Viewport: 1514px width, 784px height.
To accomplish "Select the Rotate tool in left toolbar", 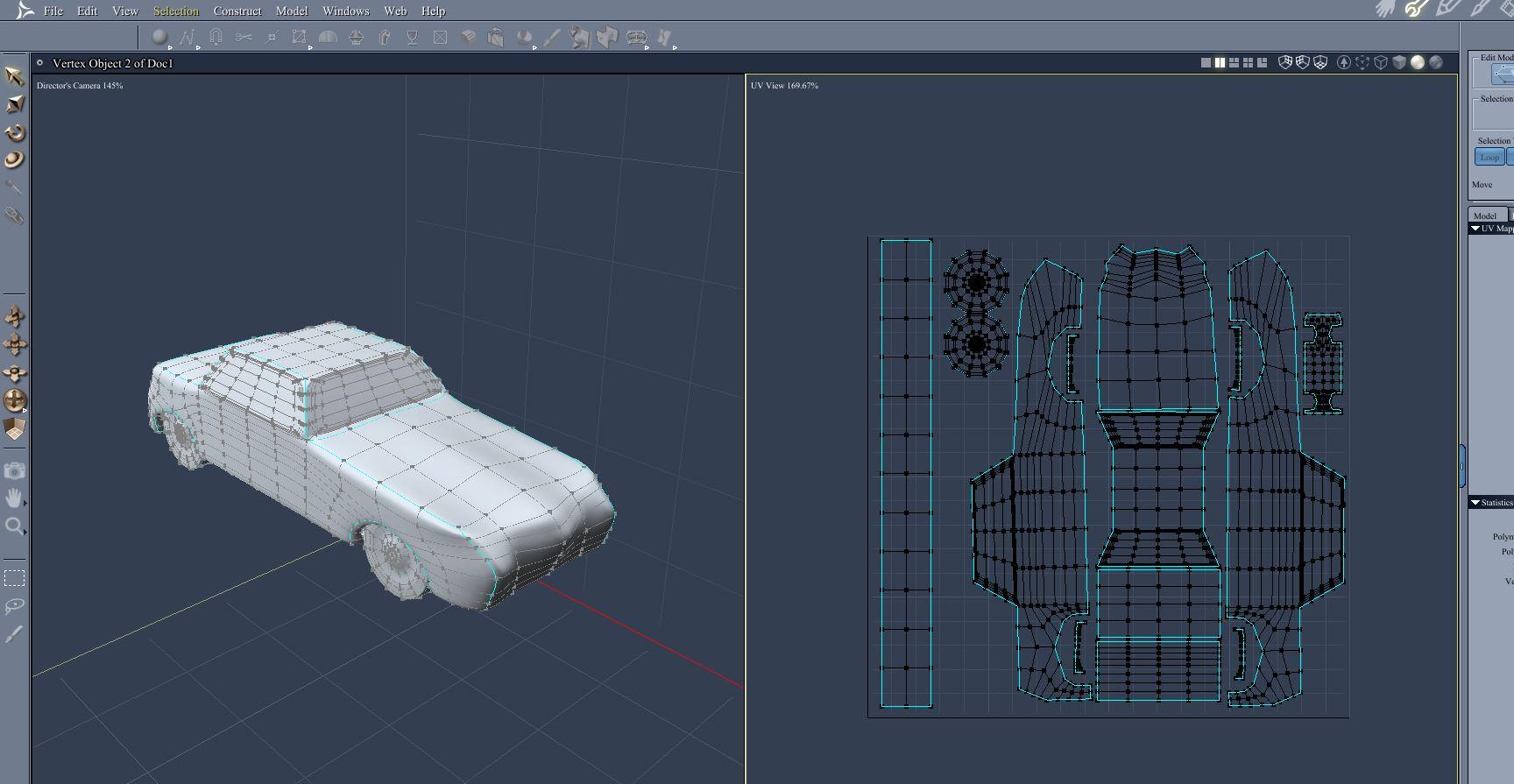I will click(14, 132).
